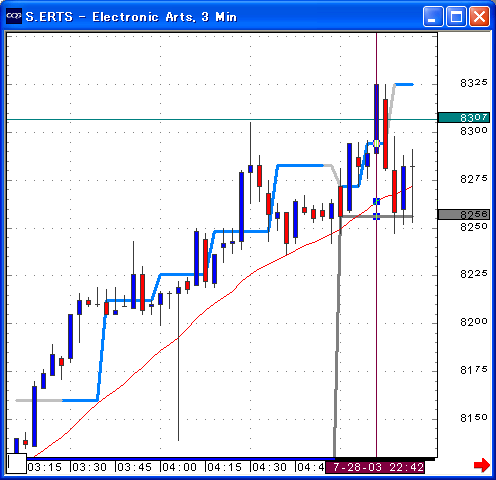The image size is (496, 480).
Task: Click the 04:15 time axis label
Action: click(x=224, y=467)
